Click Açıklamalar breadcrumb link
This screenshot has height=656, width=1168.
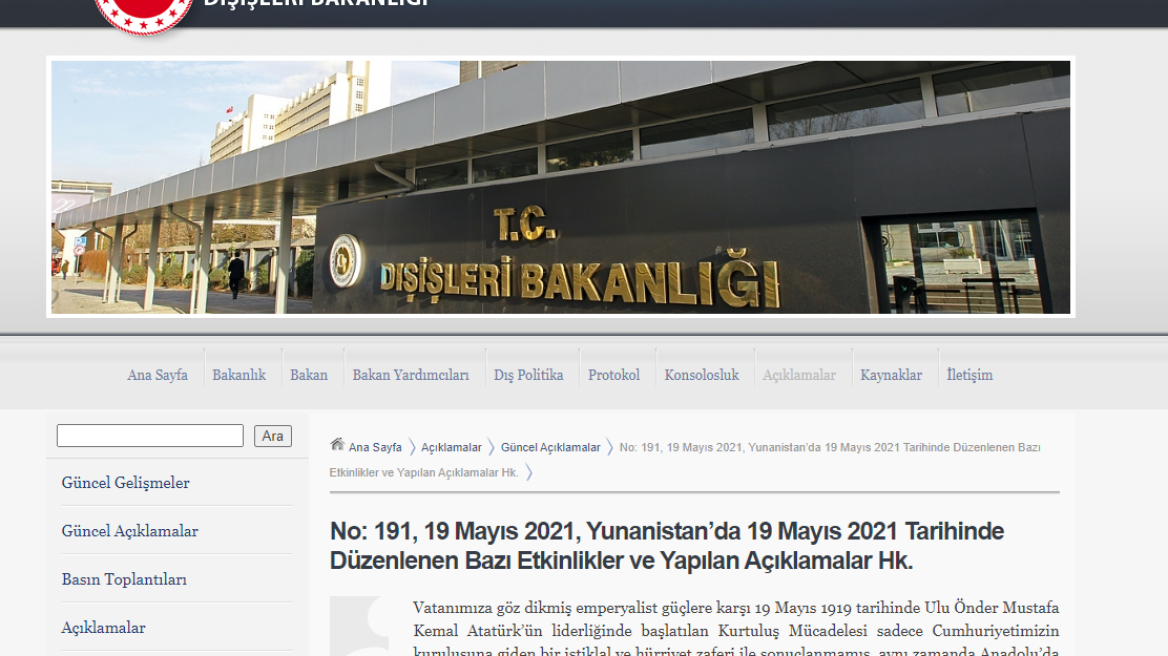click(451, 448)
